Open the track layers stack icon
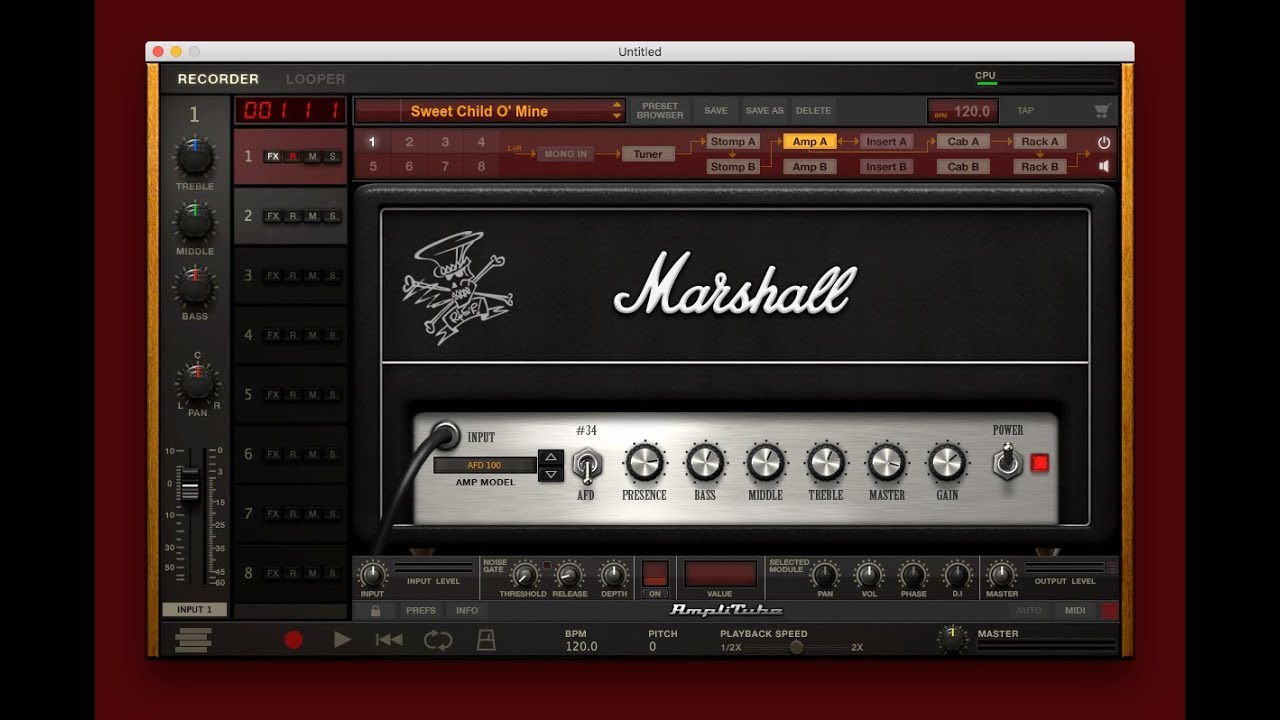The width and height of the screenshot is (1280, 720). point(193,640)
